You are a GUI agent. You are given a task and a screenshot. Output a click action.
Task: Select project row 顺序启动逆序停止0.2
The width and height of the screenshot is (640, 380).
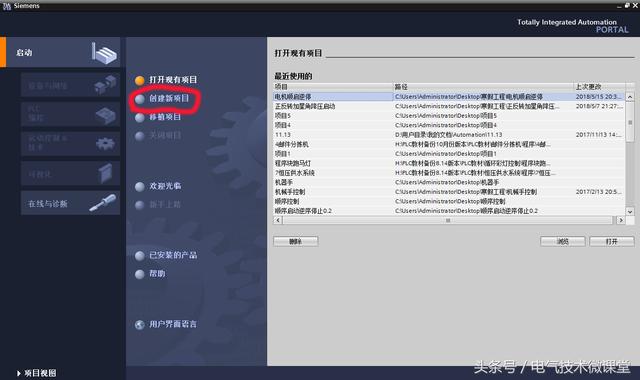(x=449, y=211)
